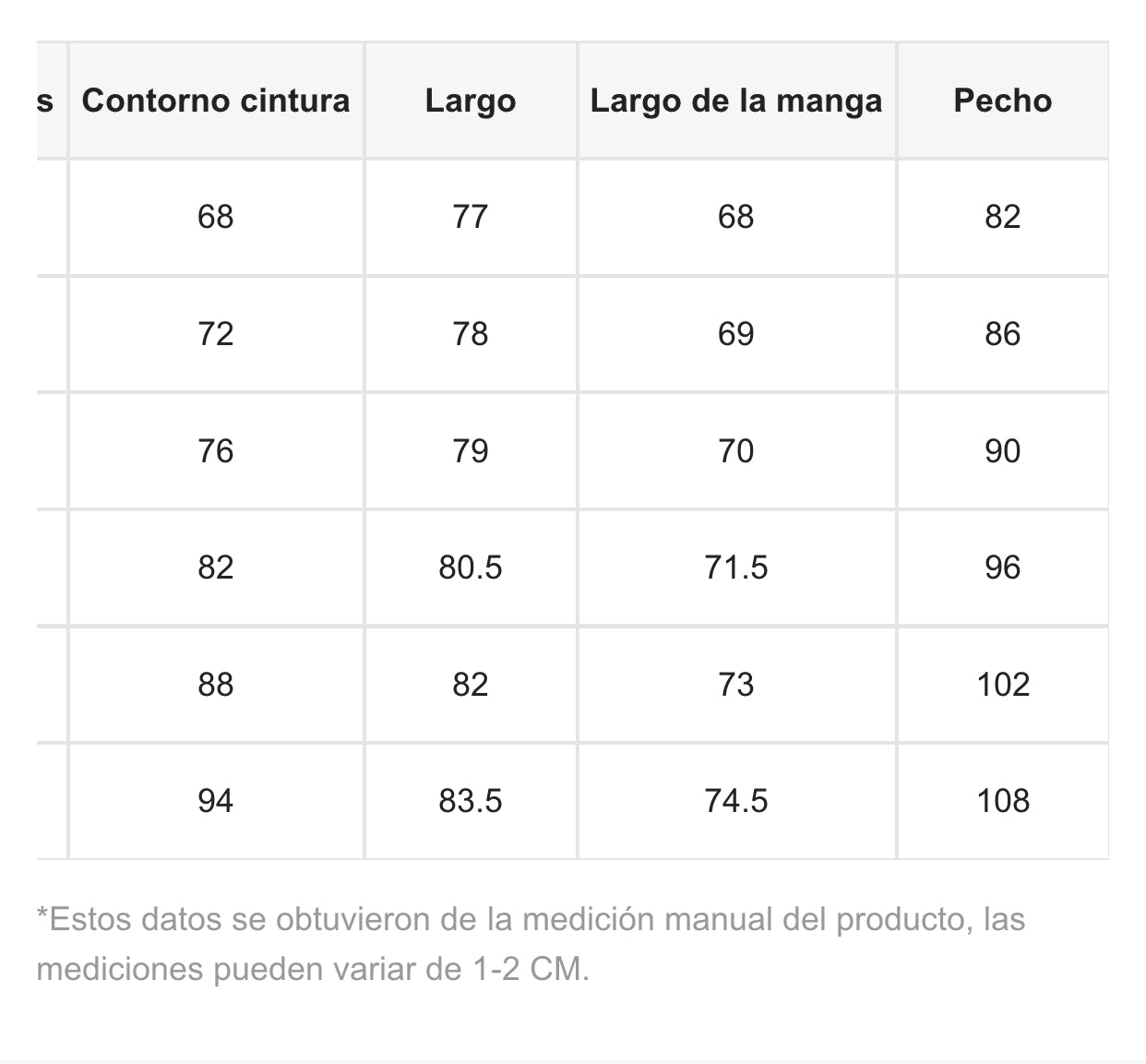1146x1064 pixels.
Task: Select the 83.5 length cell
Action: [471, 800]
